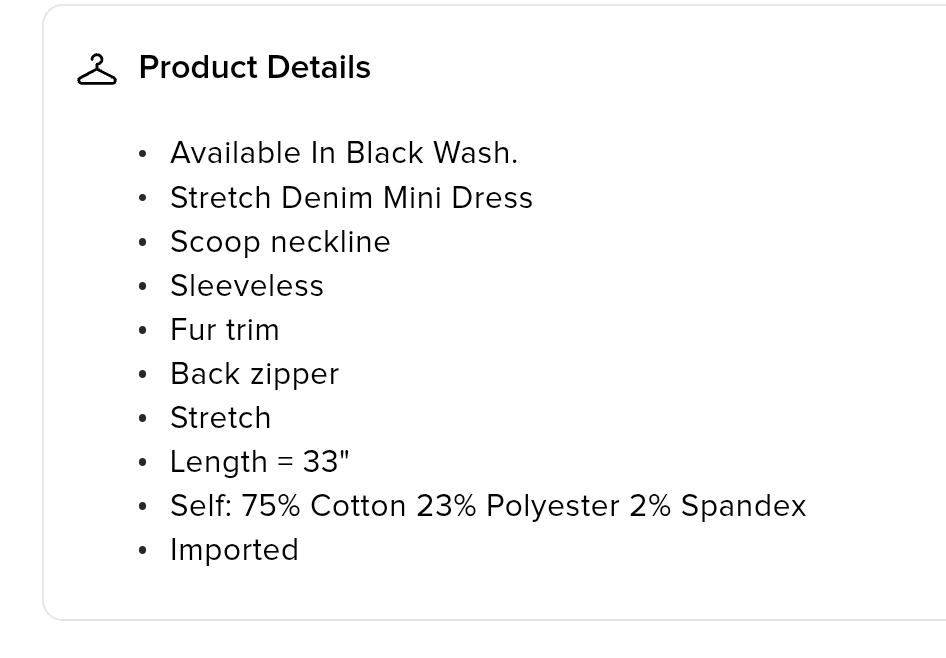The height and width of the screenshot is (658, 946).
Task: Click the word Polyester in fabric composition
Action: point(553,506)
